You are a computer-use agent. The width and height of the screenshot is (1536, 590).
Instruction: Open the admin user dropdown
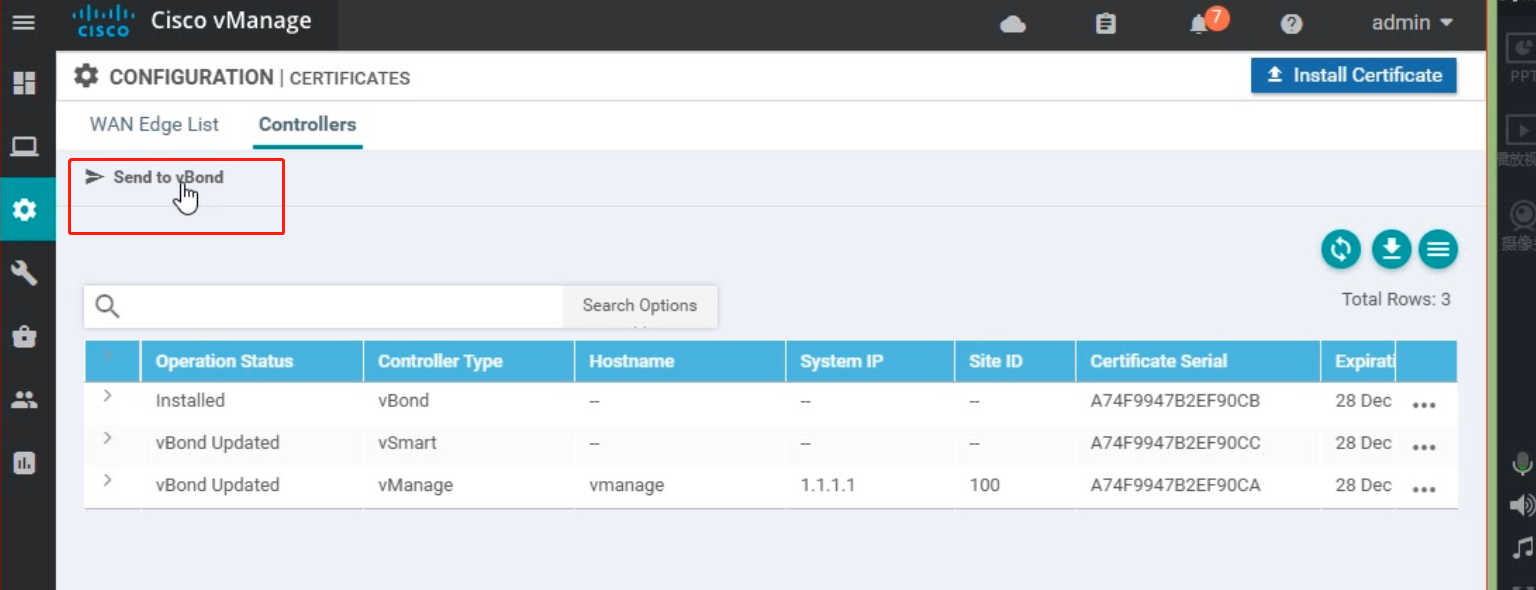(1412, 22)
